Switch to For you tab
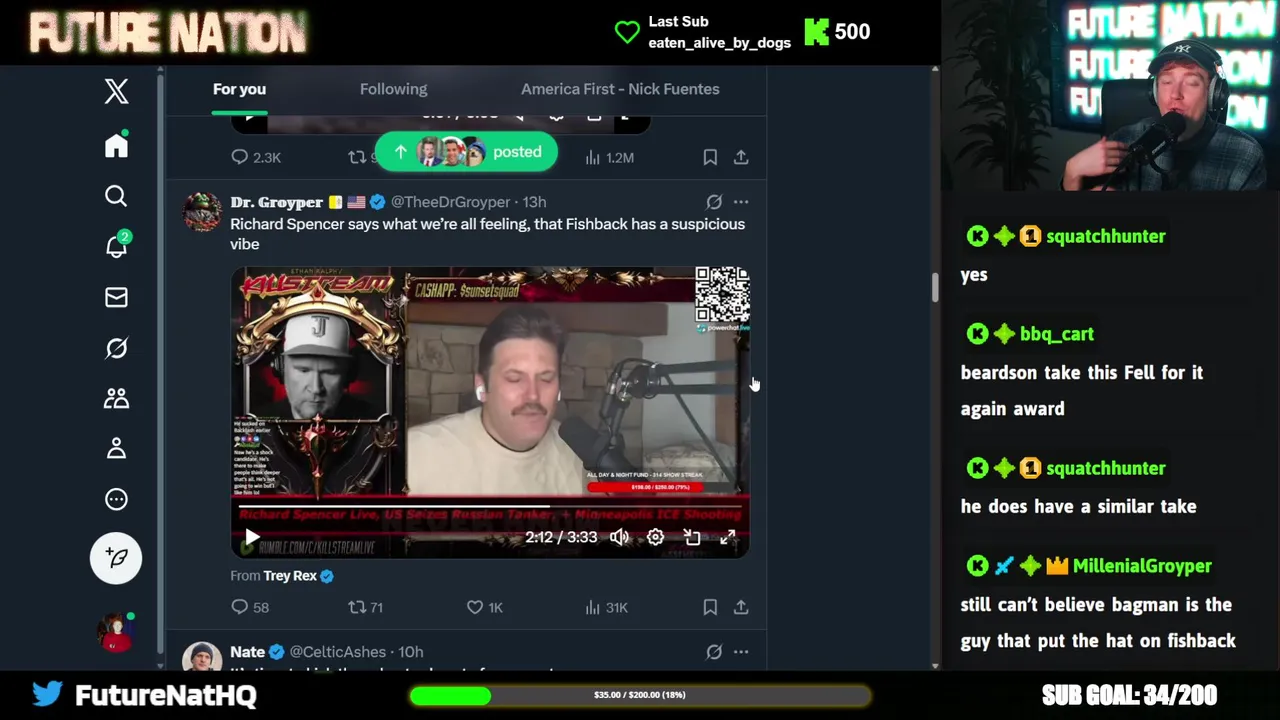Viewport: 1280px width, 720px height. 239,89
